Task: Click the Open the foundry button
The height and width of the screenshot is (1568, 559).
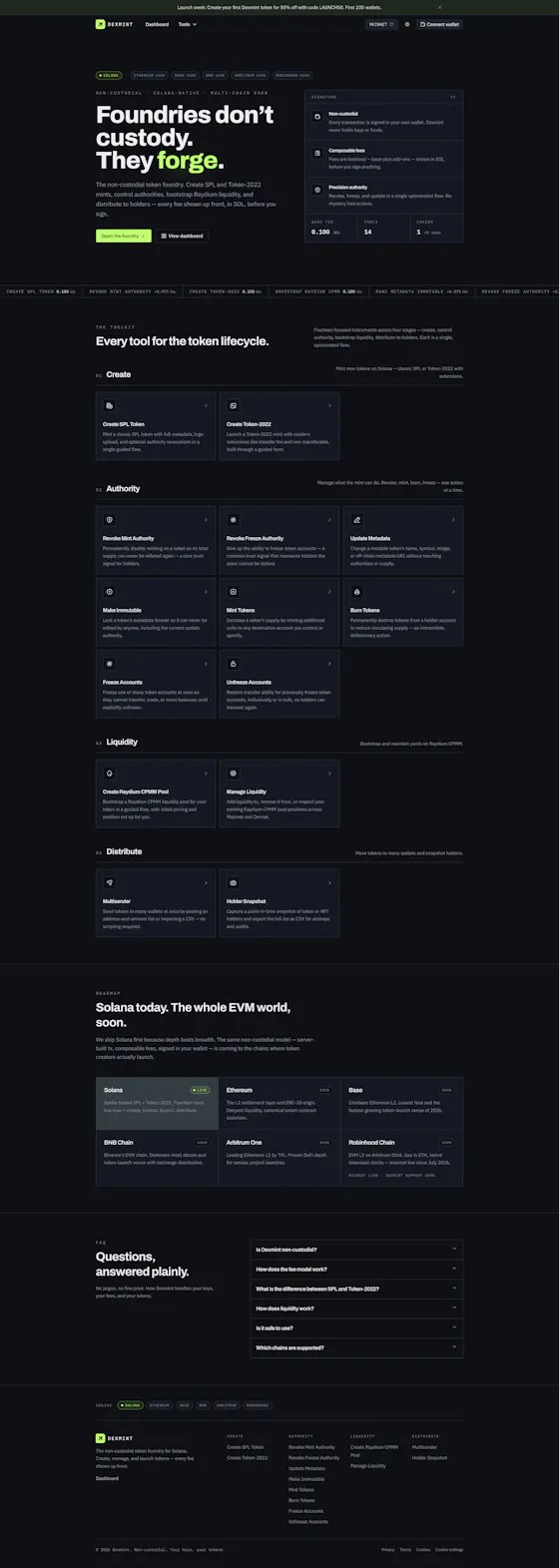Action: tap(124, 237)
